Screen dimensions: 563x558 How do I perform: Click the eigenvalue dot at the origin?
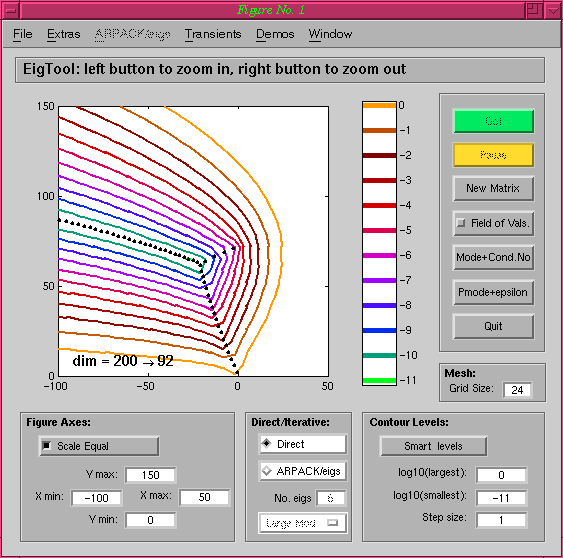237,372
